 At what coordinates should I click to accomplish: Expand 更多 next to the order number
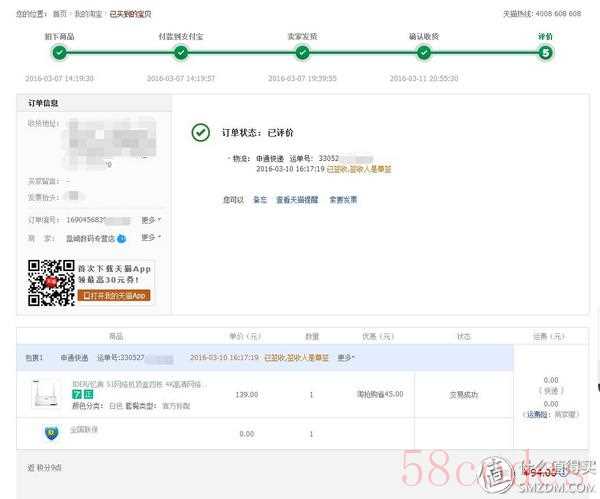click(x=151, y=220)
